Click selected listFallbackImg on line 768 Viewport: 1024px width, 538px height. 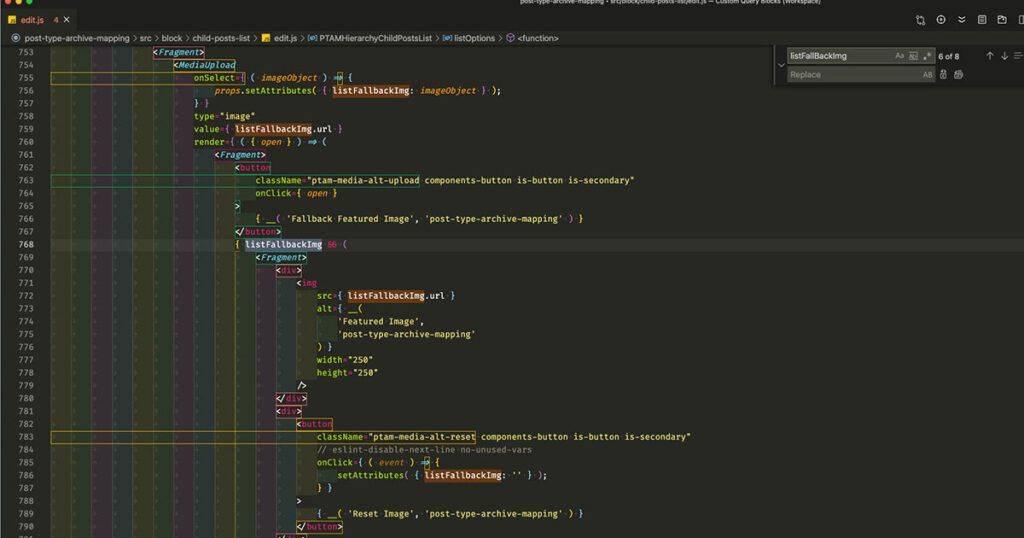coord(283,245)
